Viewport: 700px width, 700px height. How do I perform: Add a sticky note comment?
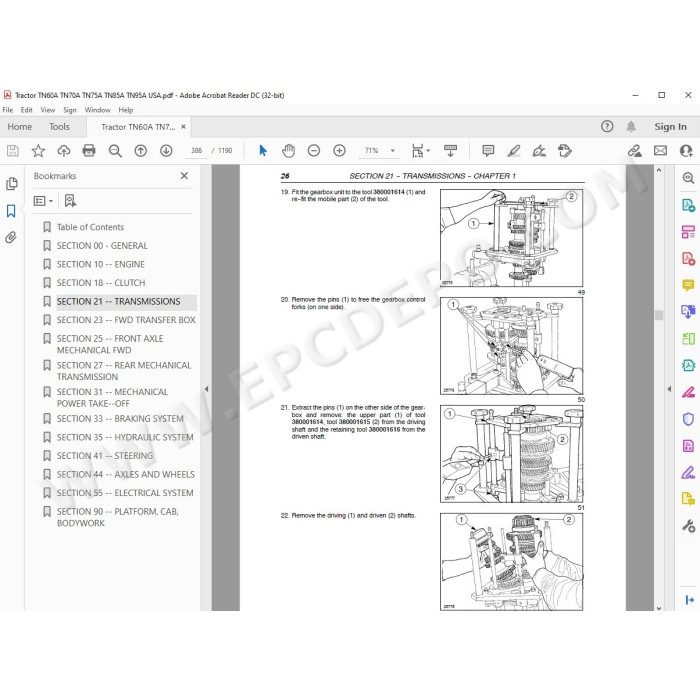(x=488, y=151)
